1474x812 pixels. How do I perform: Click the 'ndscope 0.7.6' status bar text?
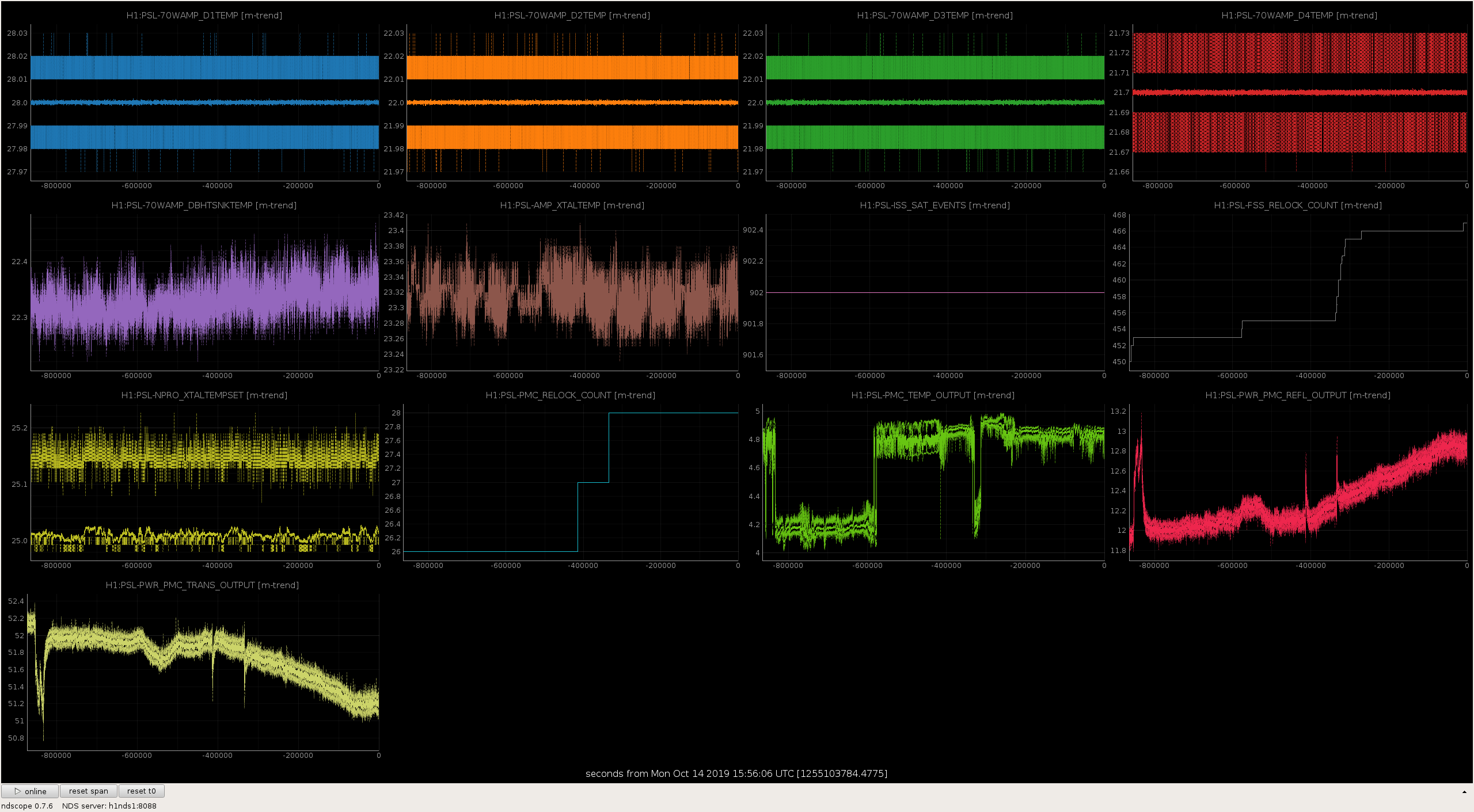[x=27, y=806]
